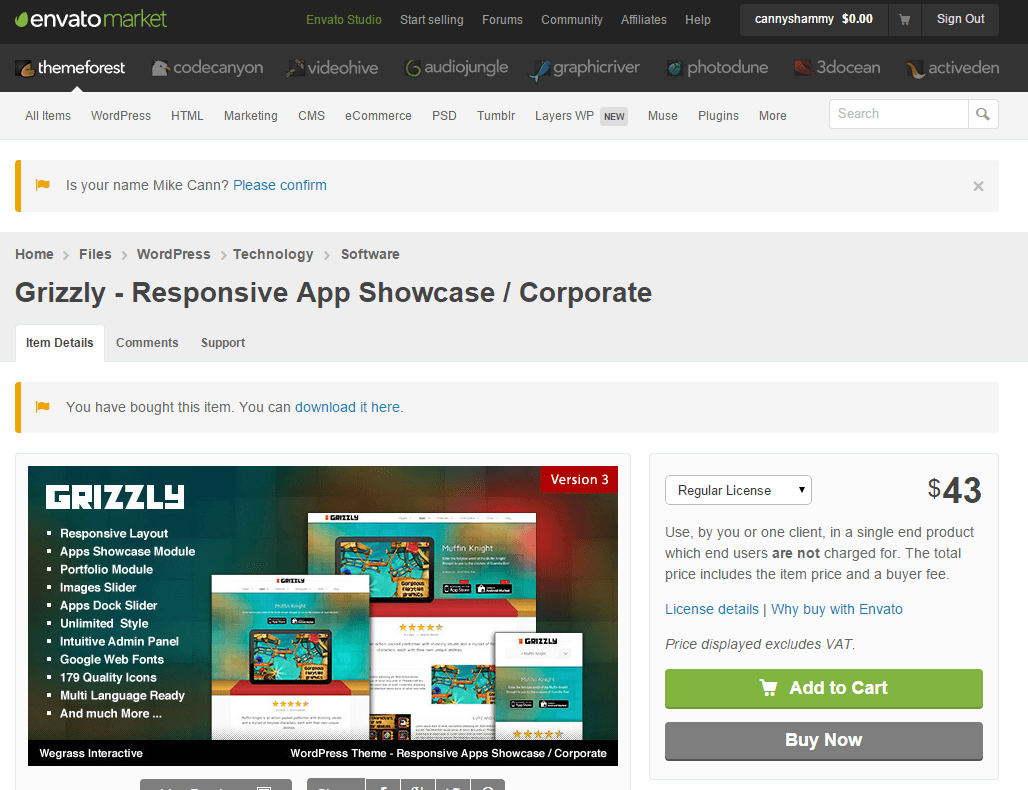Add the Grizzly theme to cart
Screen dimensions: 1028x790
point(823,688)
